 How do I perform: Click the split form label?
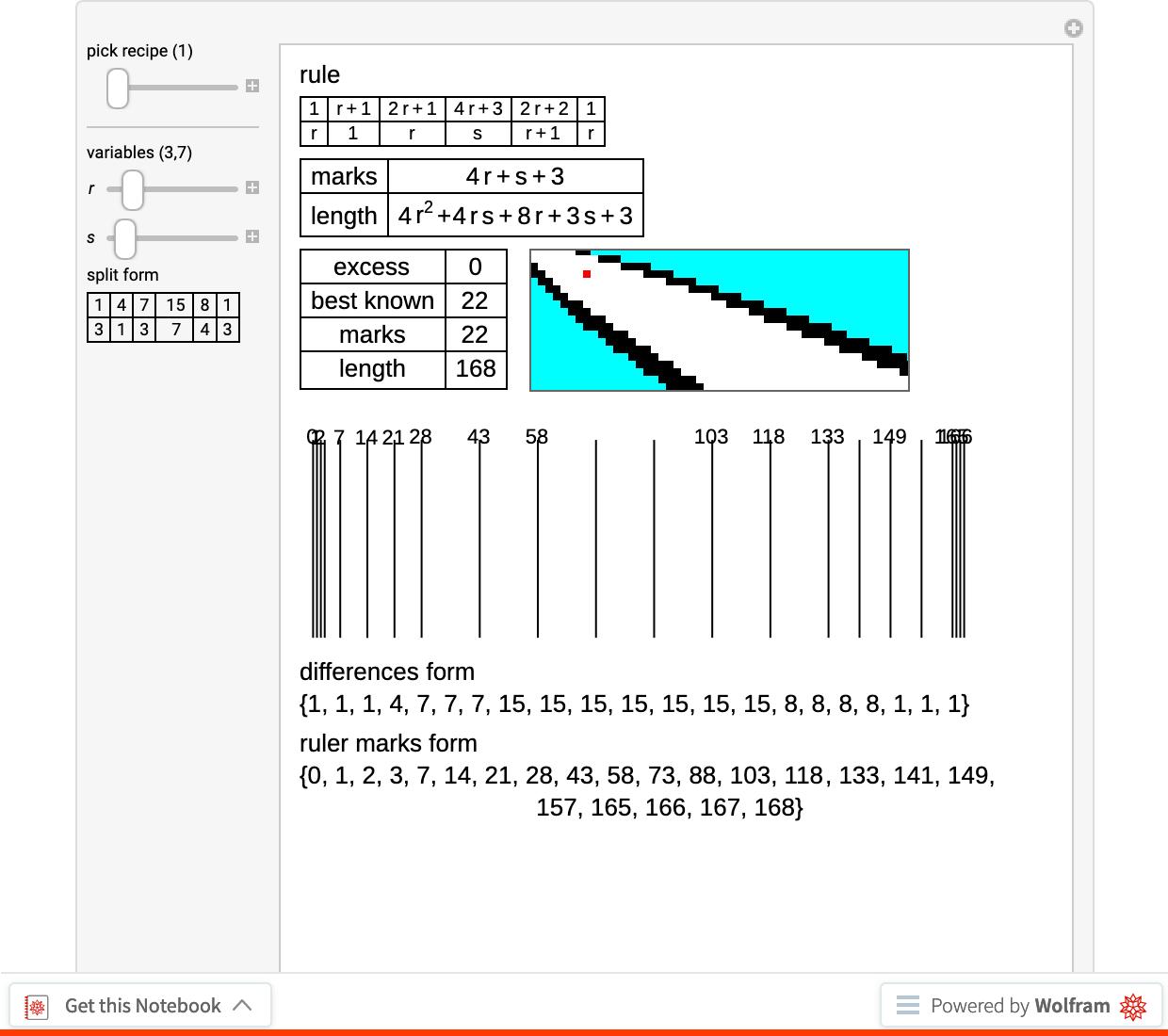coord(122,275)
